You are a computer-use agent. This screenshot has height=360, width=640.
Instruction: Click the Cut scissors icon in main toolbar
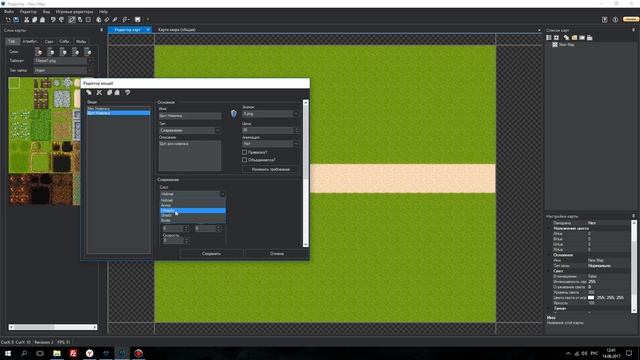click(x=27, y=20)
